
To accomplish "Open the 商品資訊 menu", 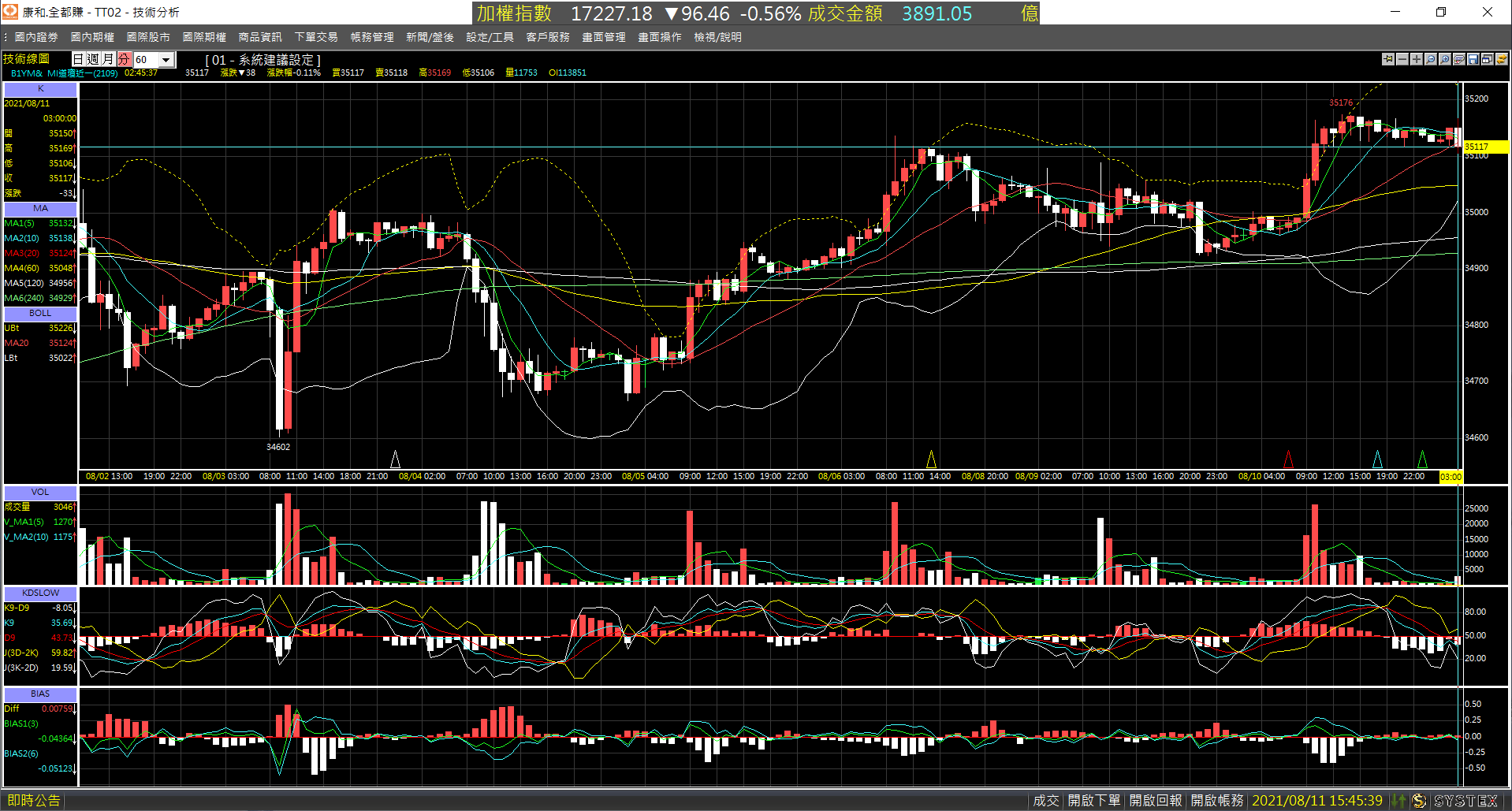I will tap(260, 37).
